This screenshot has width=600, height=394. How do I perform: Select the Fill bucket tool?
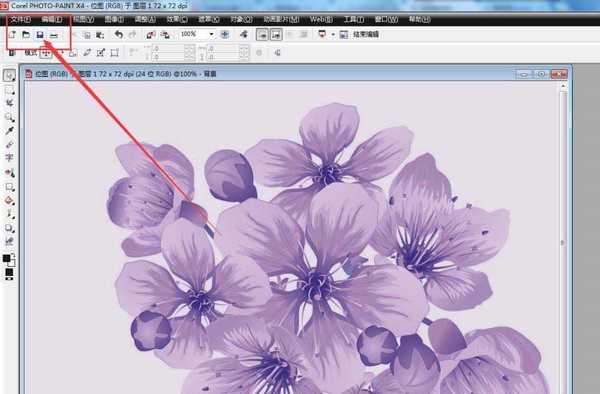[x=10, y=200]
